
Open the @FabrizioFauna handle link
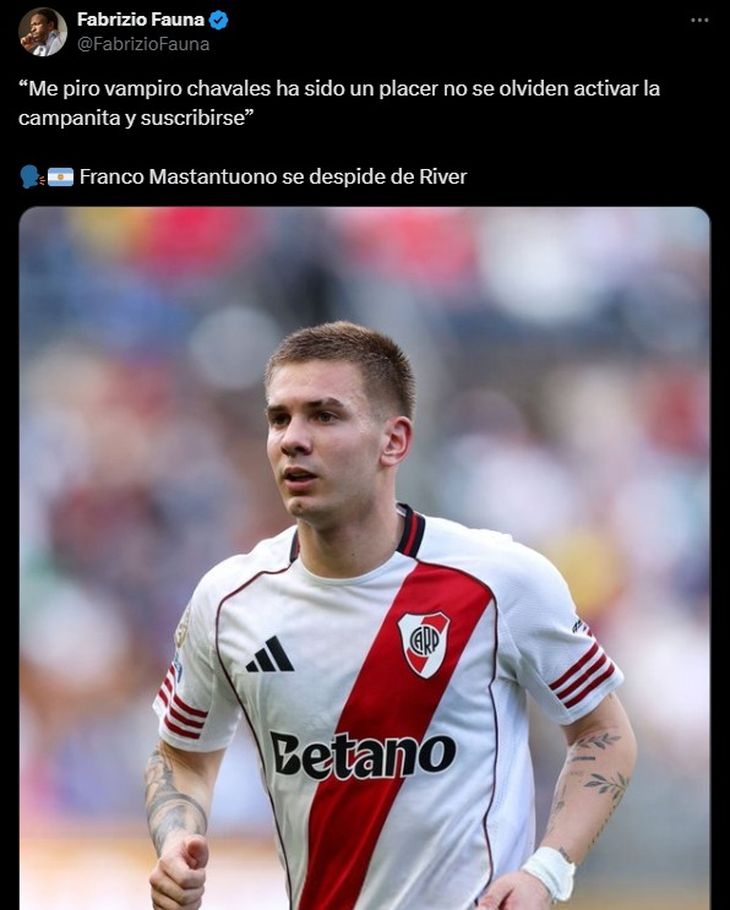click(x=143, y=45)
